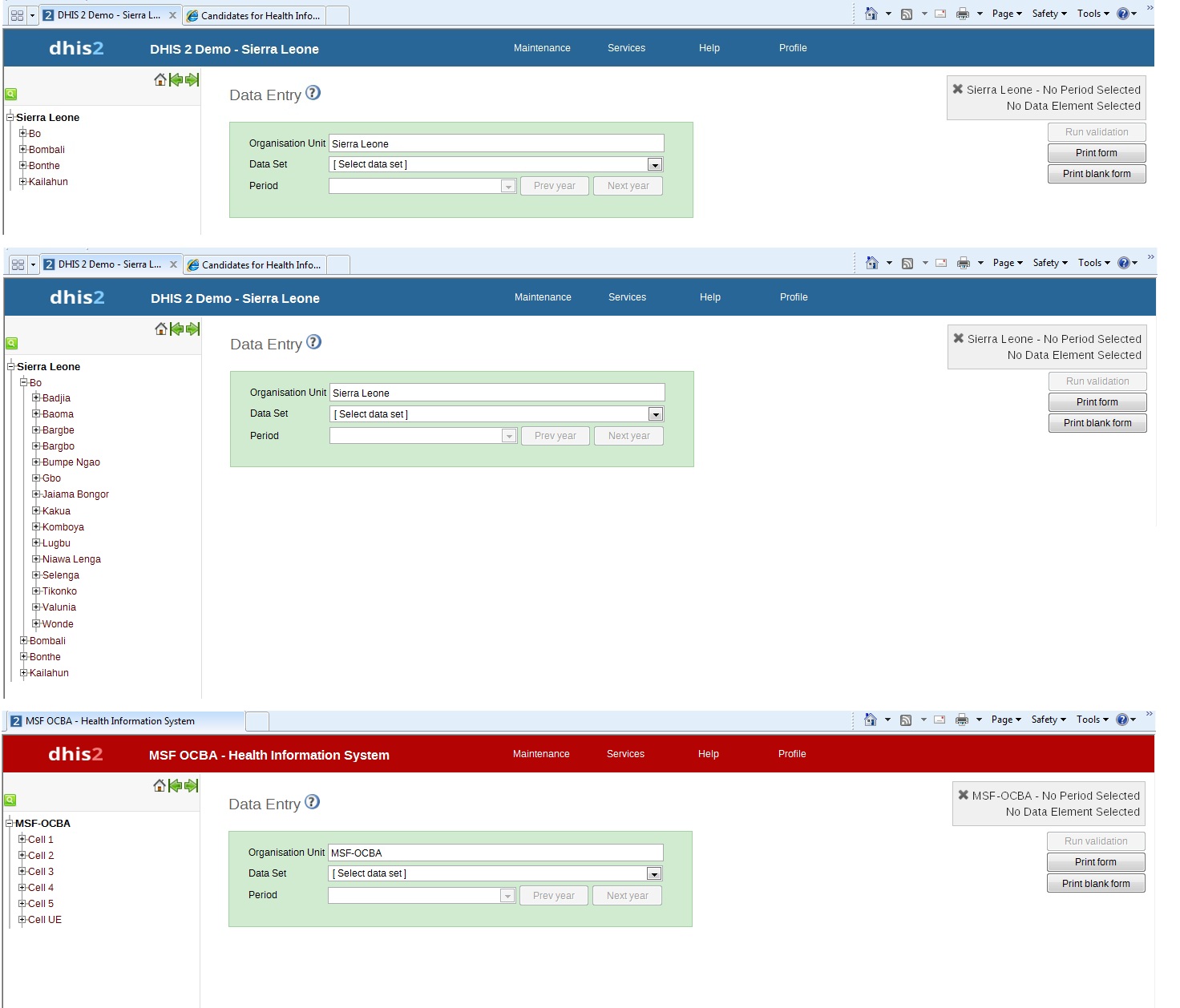Select Cell 5 in the MSF-OCBA tree
Image resolution: width=1180 pixels, height=1008 pixels.
click(x=41, y=904)
